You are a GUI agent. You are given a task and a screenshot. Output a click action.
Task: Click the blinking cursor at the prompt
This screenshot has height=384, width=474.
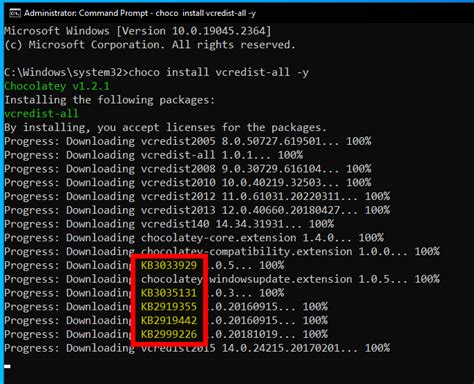7,366
